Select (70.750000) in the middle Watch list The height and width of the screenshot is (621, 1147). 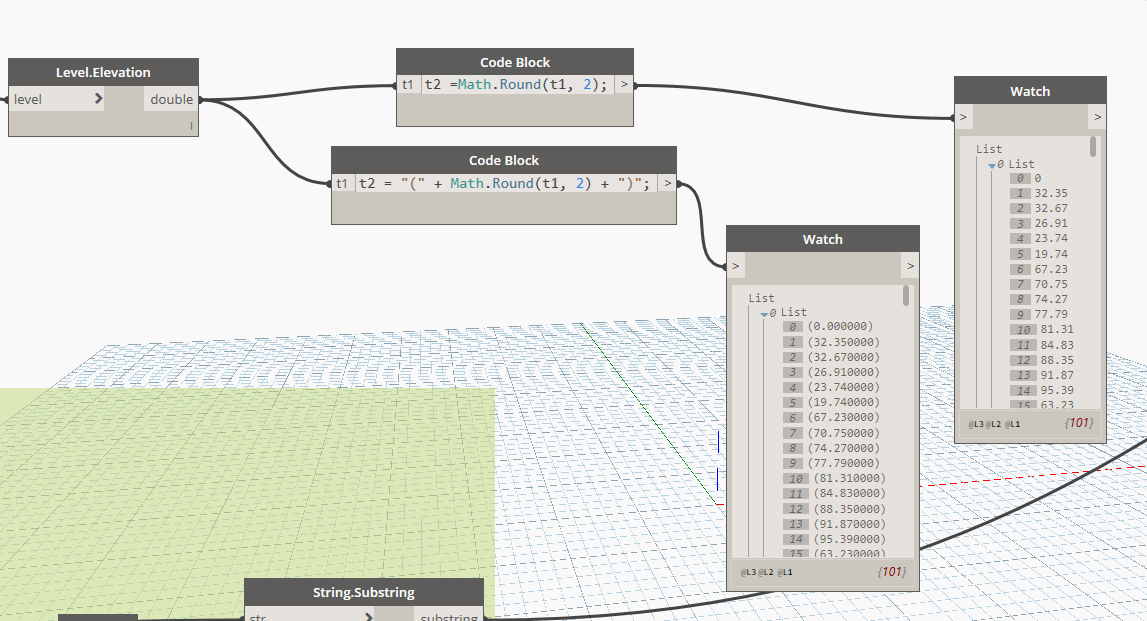(x=843, y=433)
